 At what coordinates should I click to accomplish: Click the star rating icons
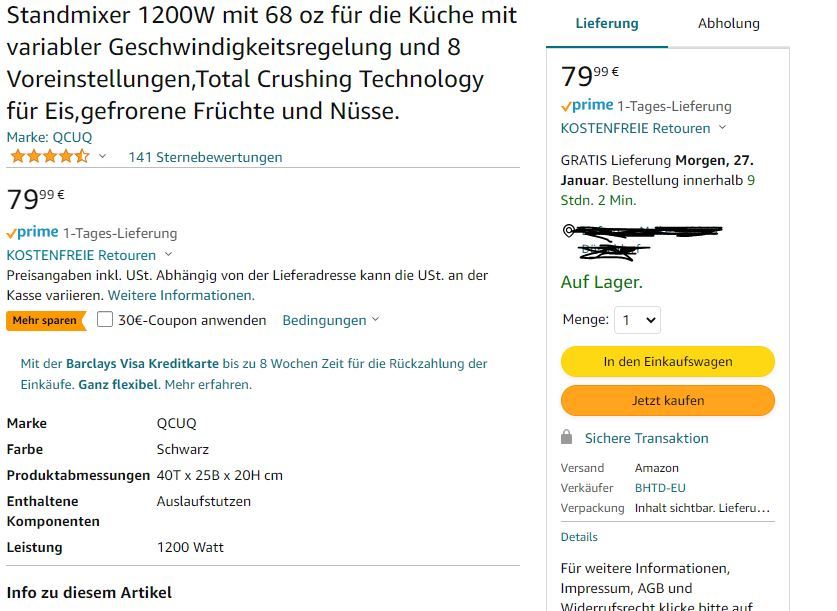click(x=50, y=157)
